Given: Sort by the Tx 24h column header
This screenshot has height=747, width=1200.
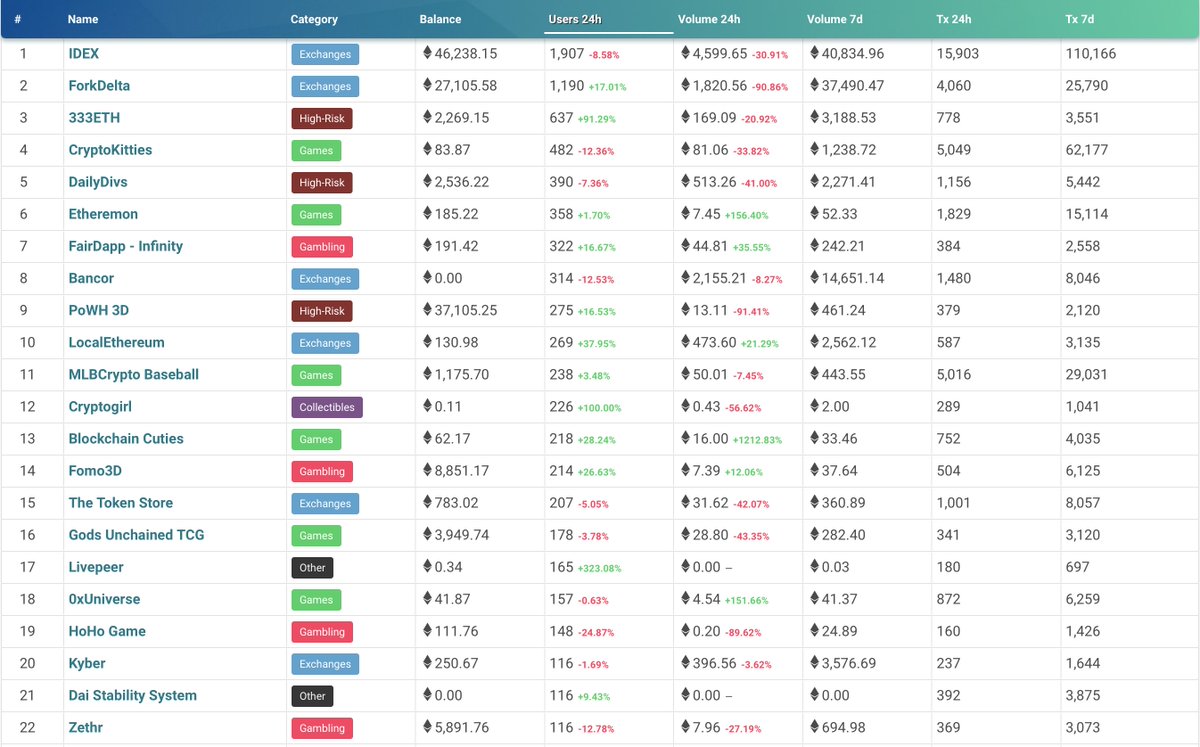Looking at the screenshot, I should (953, 19).
